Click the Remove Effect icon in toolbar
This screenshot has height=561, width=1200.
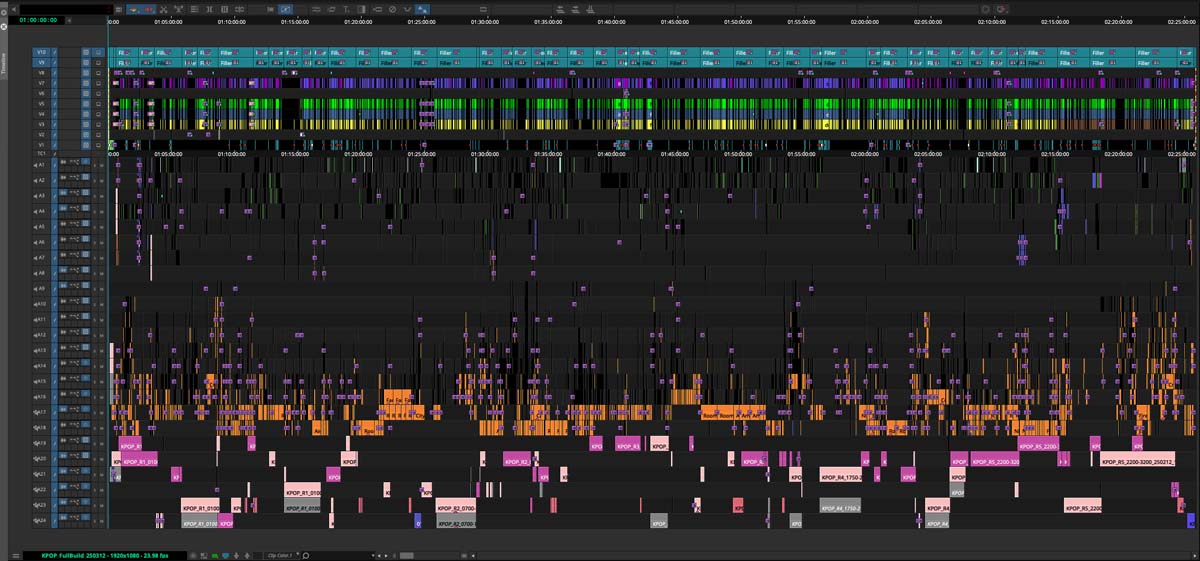click(392, 9)
